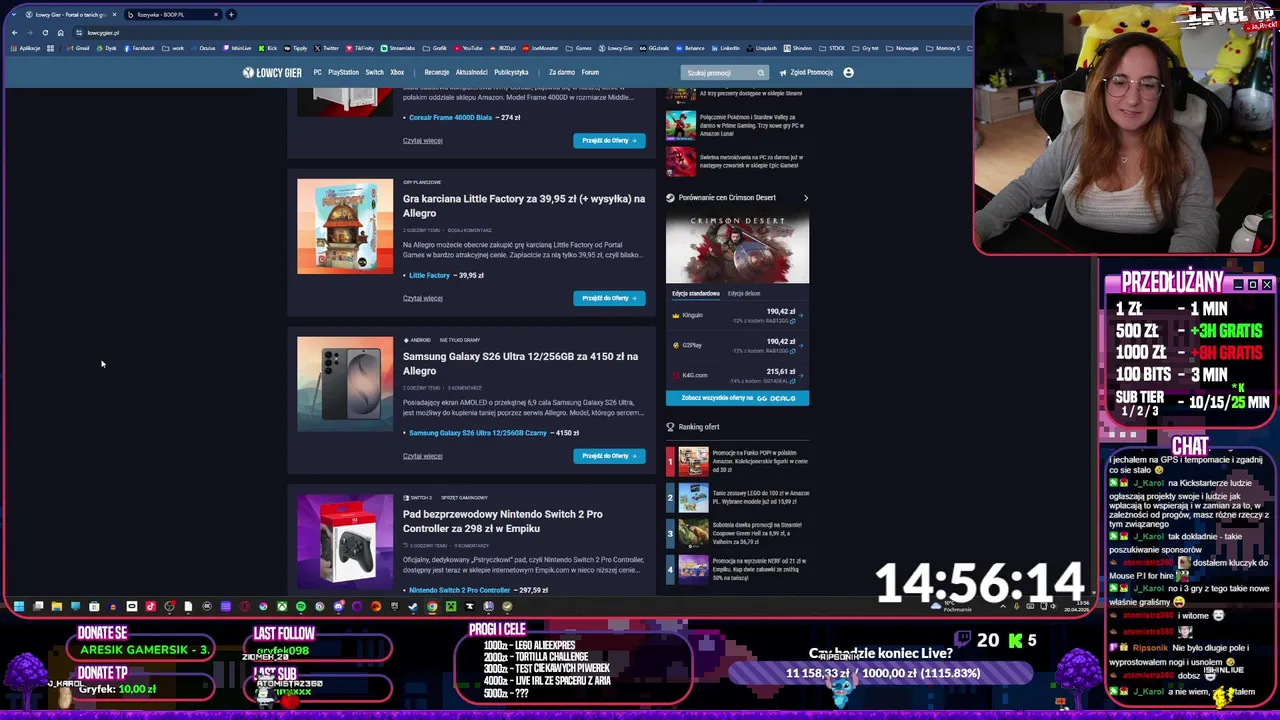
Task: Open the PC menu item
Action: tap(317, 73)
